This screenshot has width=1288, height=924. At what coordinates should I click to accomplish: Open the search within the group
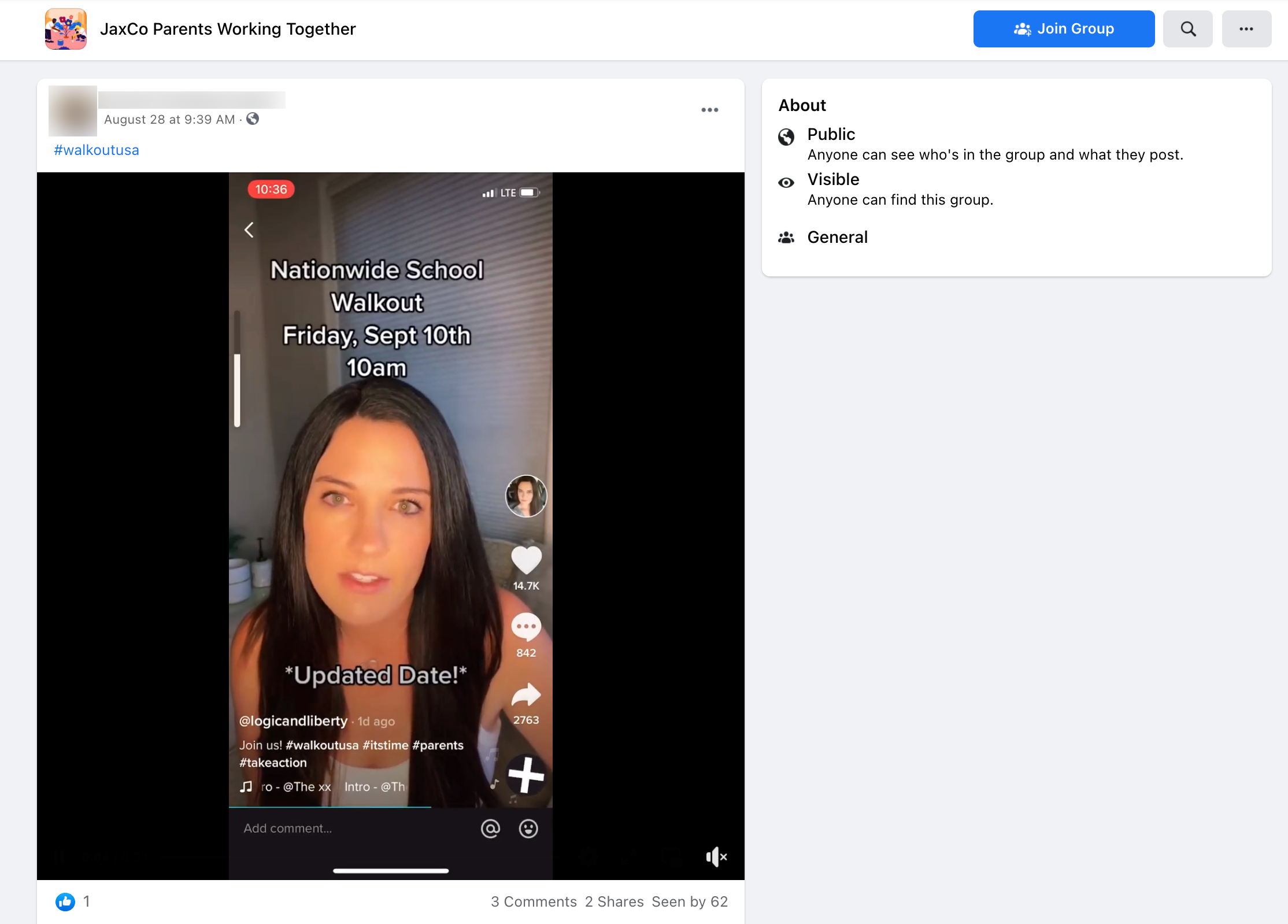coord(1187,28)
